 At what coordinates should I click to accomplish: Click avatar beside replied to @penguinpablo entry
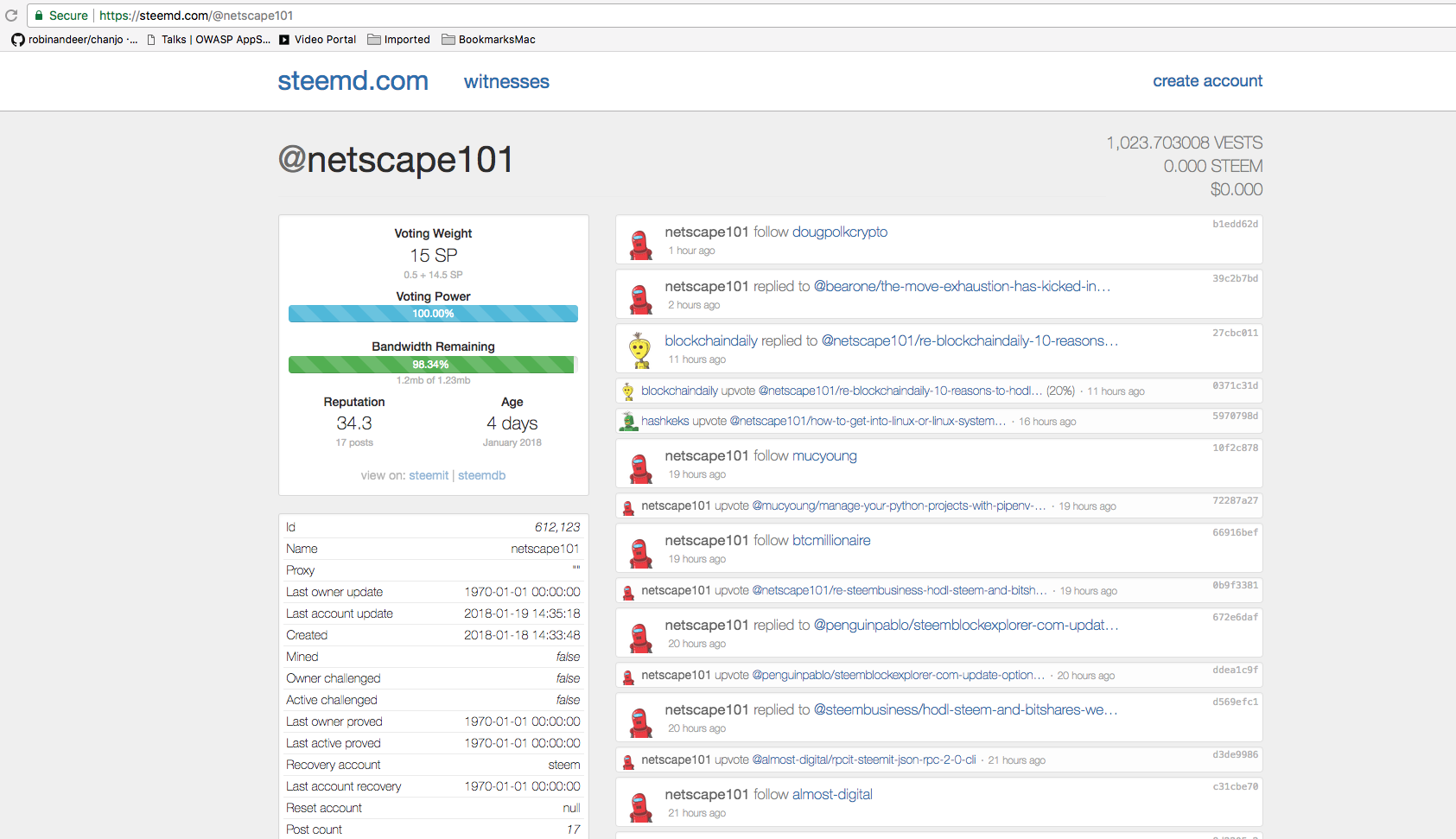click(x=640, y=638)
